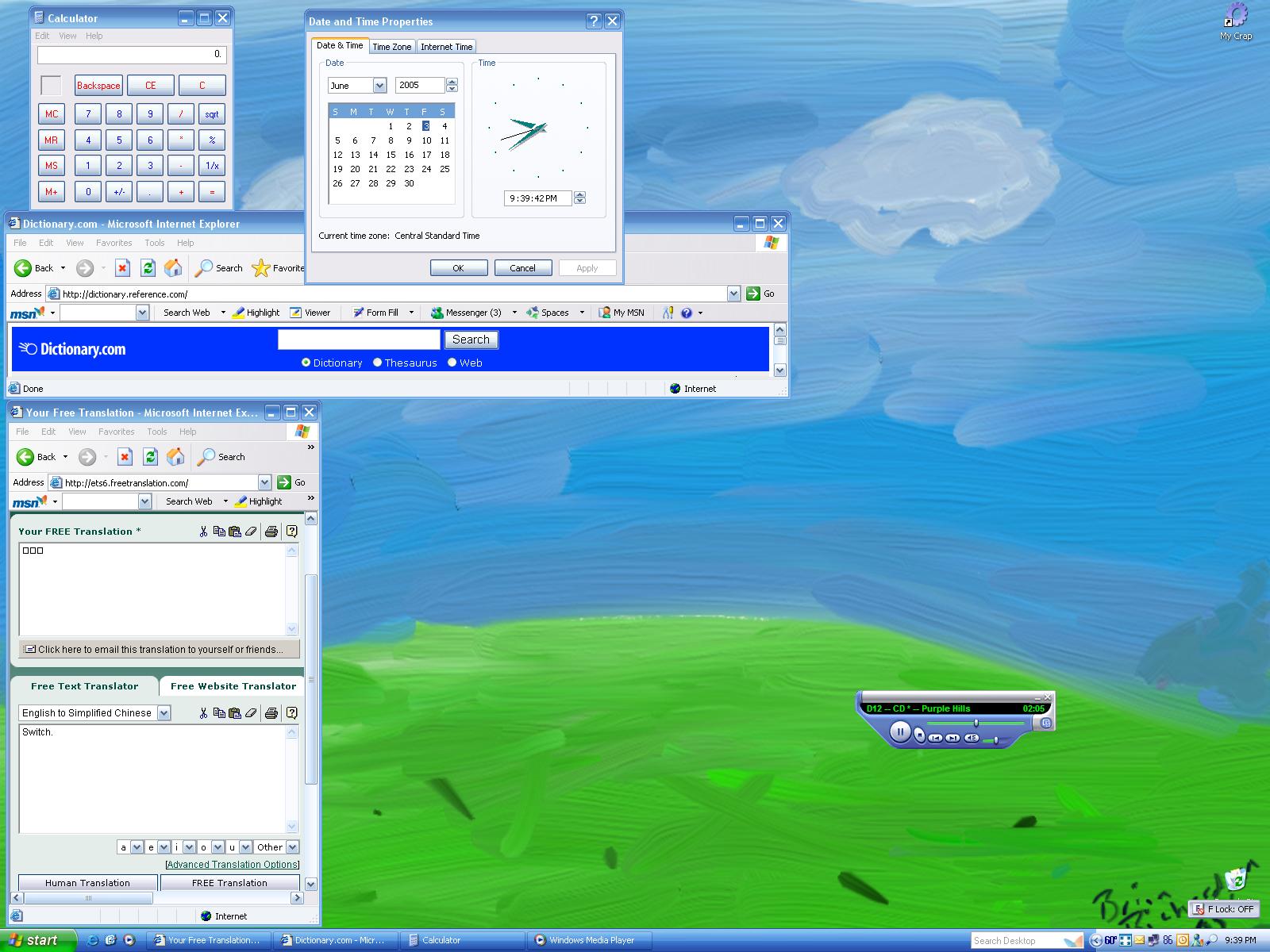This screenshot has height=952, width=1270.
Task: Expand the 'a' accent character dropdown
Action: pos(137,847)
